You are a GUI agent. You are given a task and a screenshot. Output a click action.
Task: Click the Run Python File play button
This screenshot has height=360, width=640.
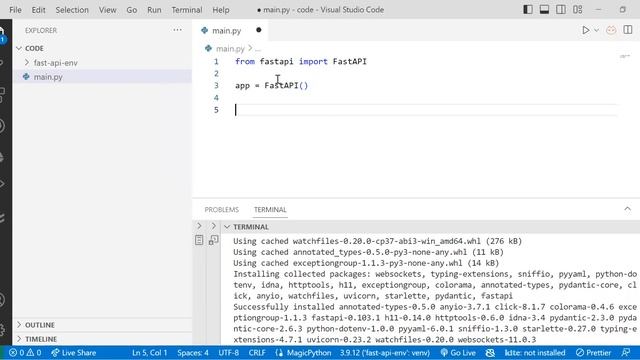586,30
